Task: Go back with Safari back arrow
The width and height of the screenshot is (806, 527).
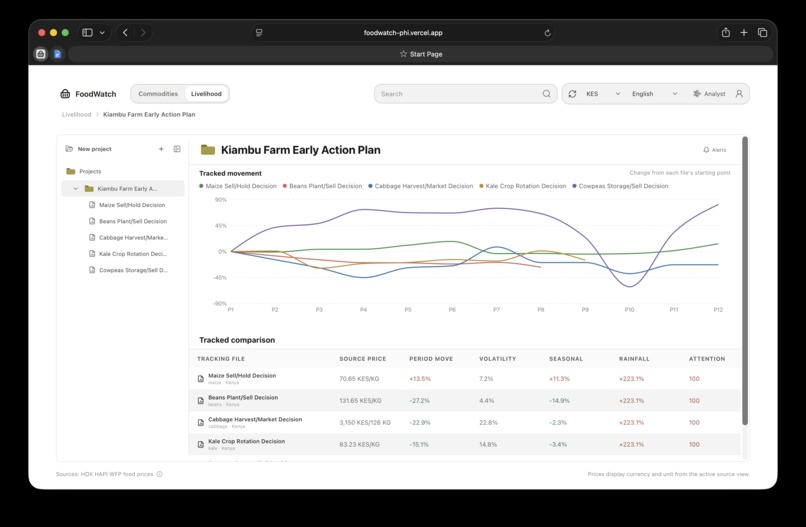Action: 125,32
